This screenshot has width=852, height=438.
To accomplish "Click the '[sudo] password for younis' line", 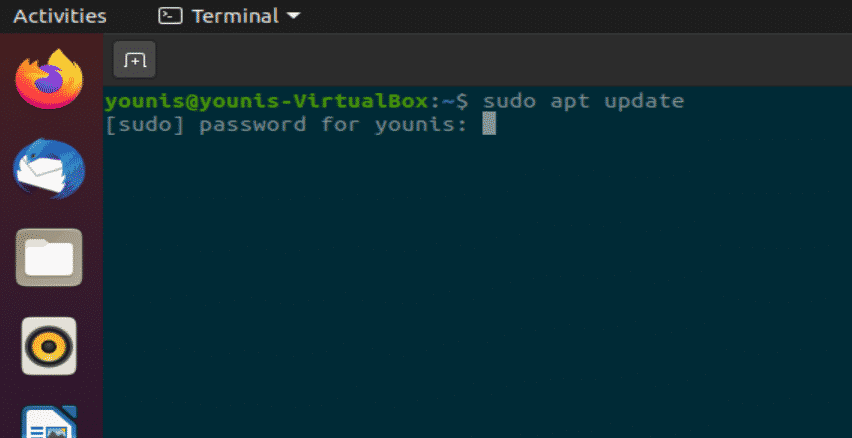I will click(x=285, y=125).
